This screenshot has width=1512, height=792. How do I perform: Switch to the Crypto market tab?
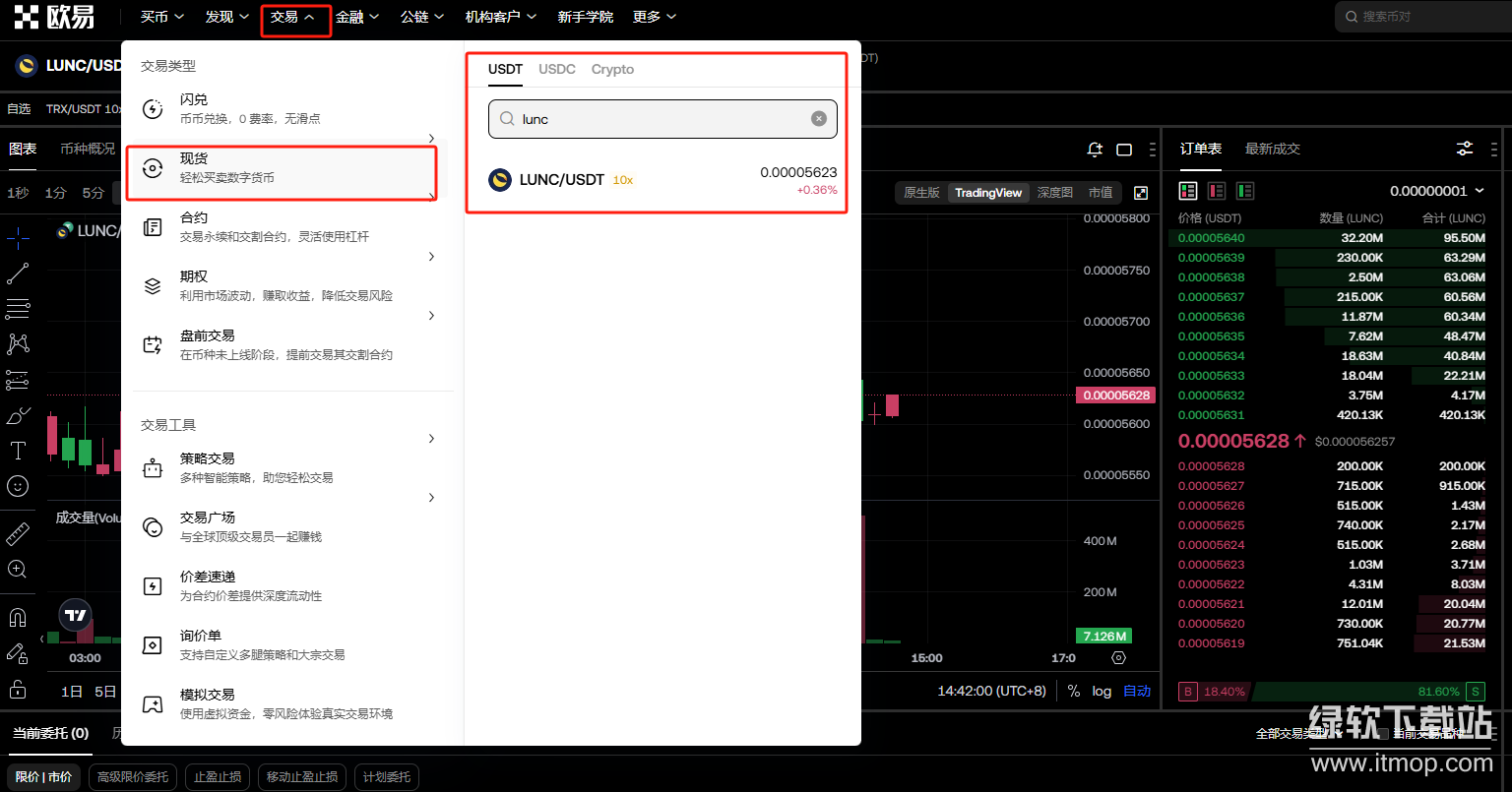click(x=612, y=69)
